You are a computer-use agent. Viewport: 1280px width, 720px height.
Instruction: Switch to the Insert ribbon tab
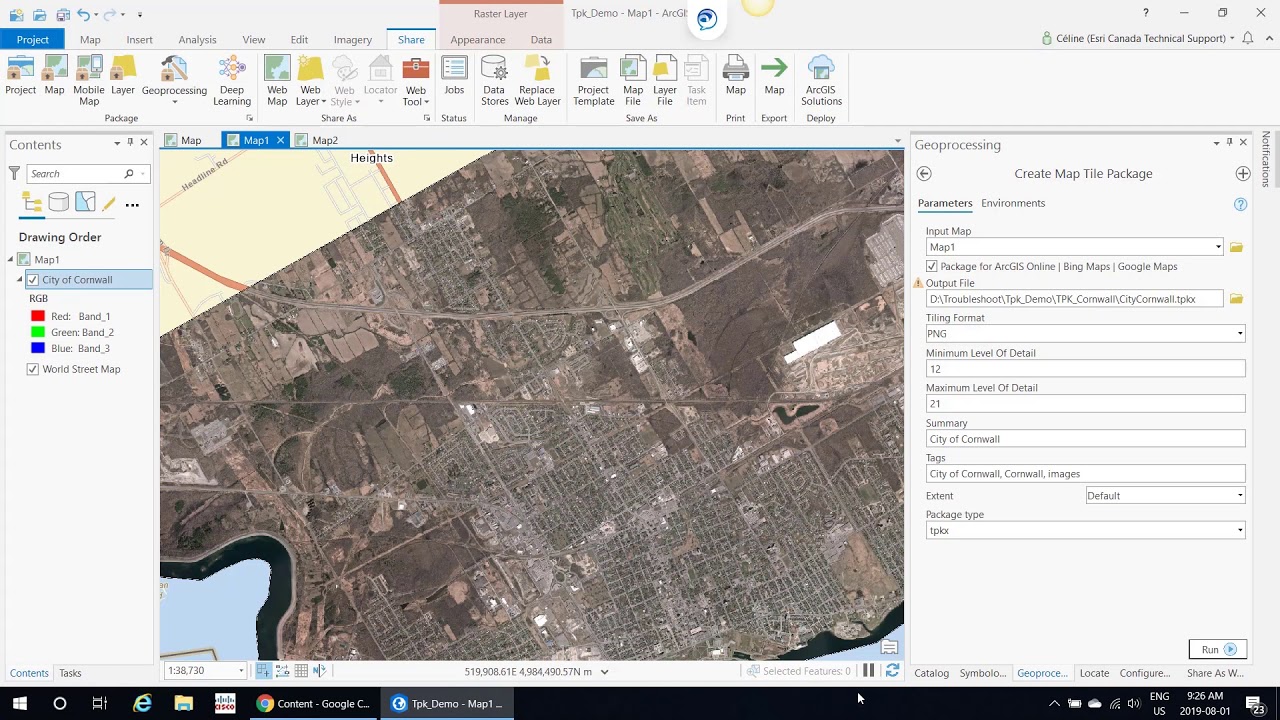pos(140,39)
